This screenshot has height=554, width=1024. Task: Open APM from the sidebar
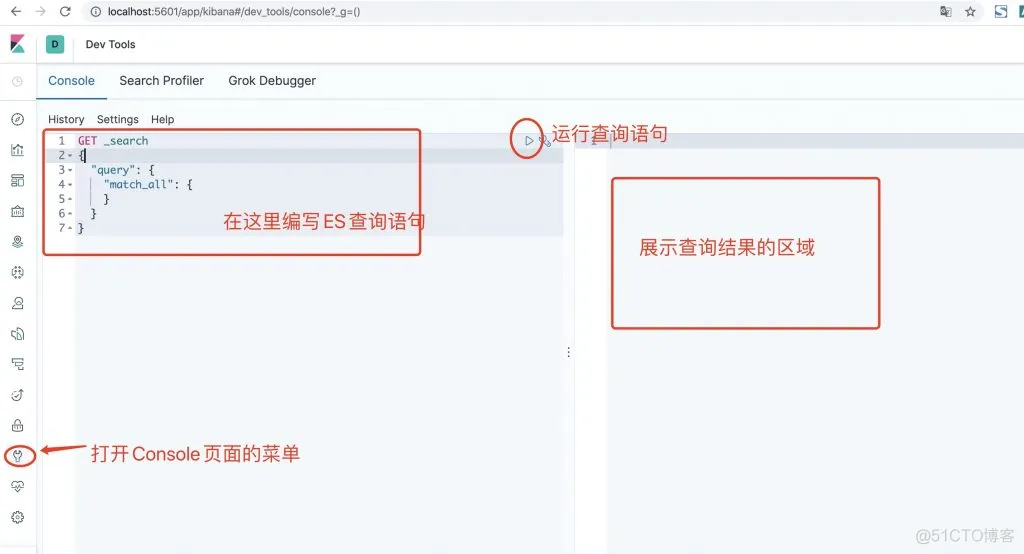(x=18, y=364)
